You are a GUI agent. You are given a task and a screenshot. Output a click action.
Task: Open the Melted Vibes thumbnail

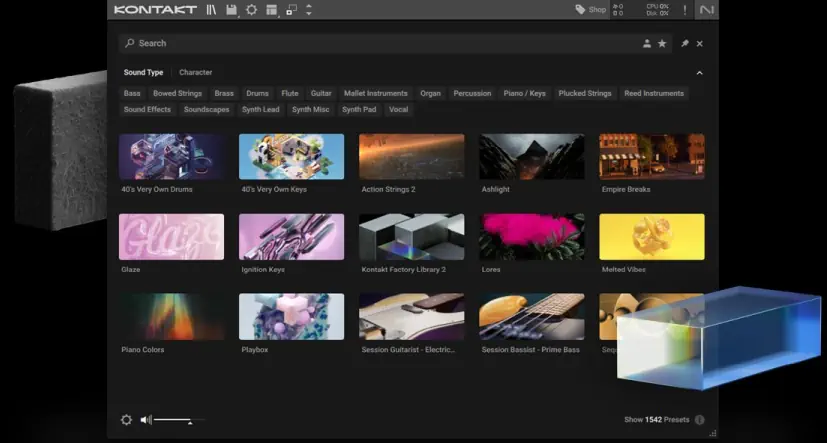coord(652,237)
